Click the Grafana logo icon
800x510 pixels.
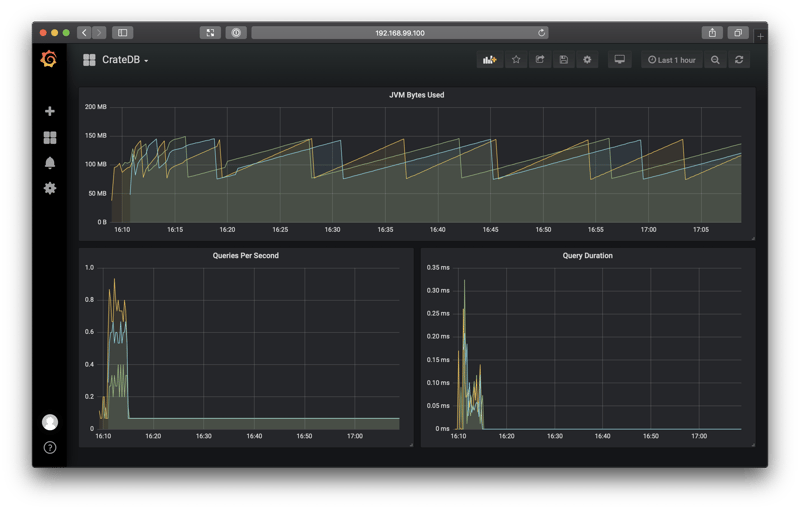point(49,59)
